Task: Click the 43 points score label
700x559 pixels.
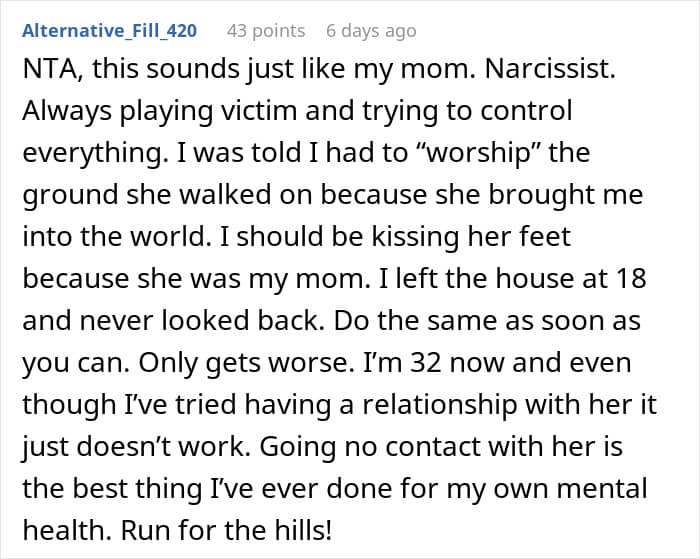Action: point(266,31)
